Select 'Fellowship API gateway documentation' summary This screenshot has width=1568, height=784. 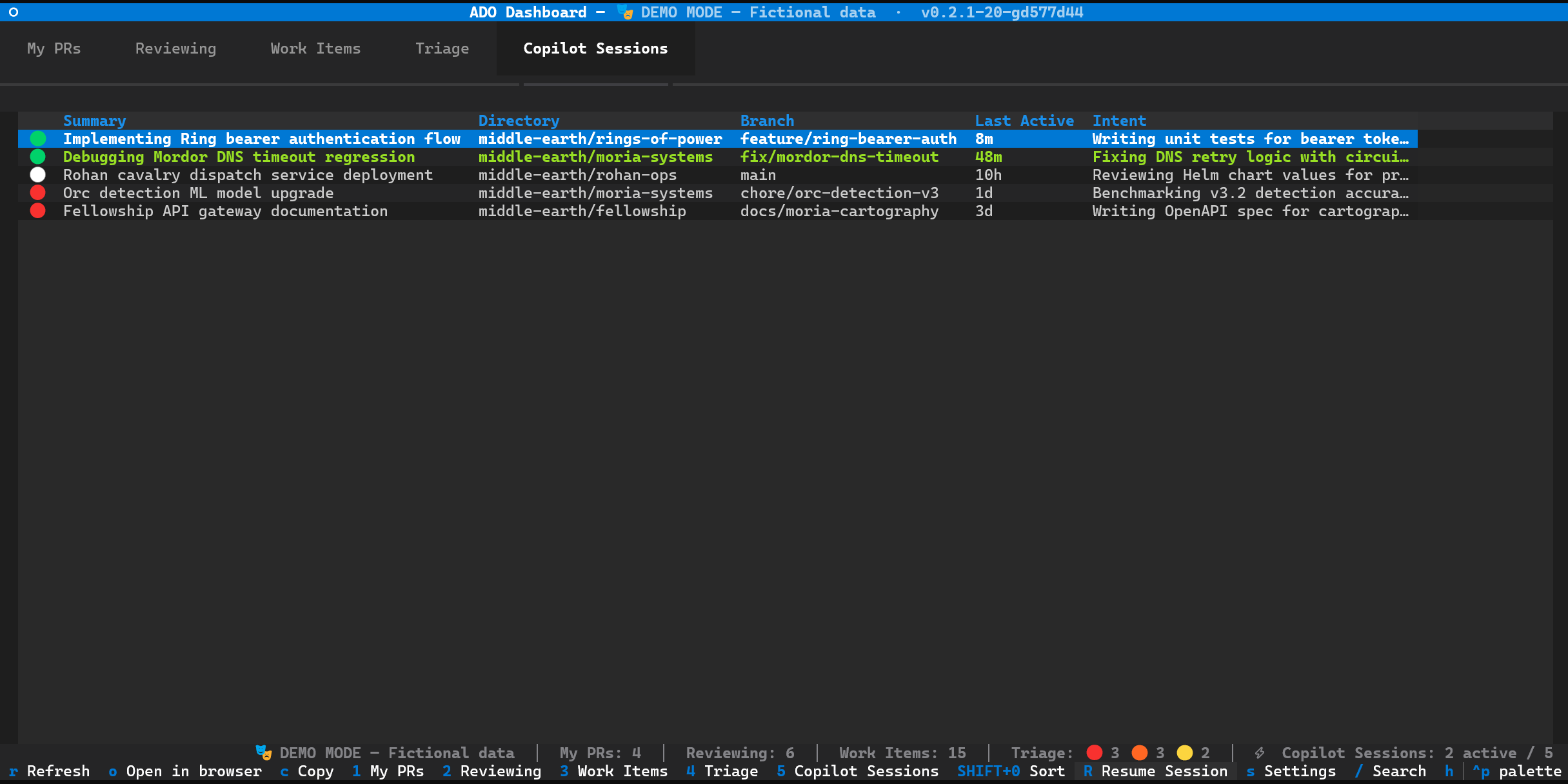(x=226, y=211)
